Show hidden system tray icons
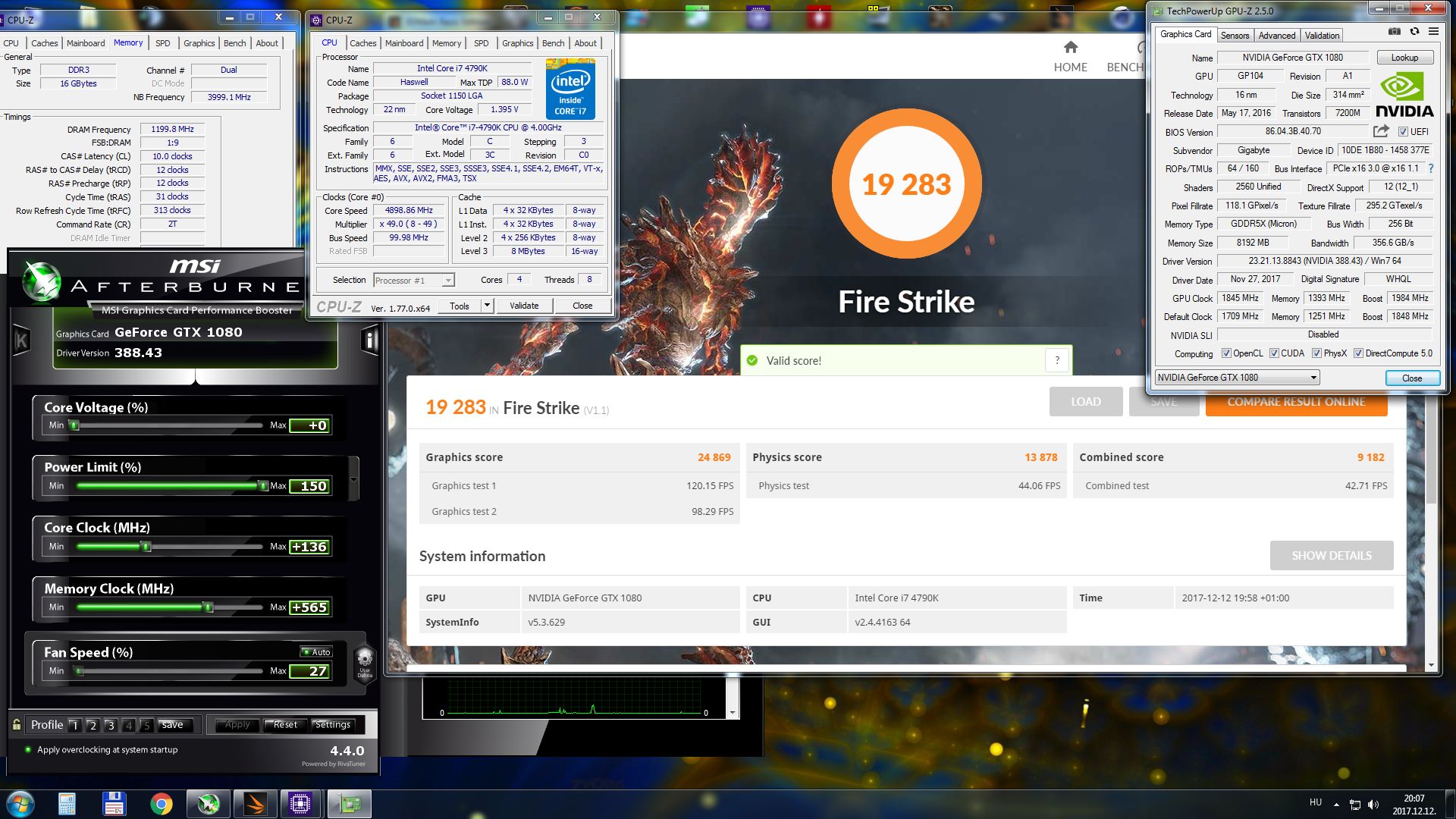This screenshot has width=1456, height=819. [1336, 804]
